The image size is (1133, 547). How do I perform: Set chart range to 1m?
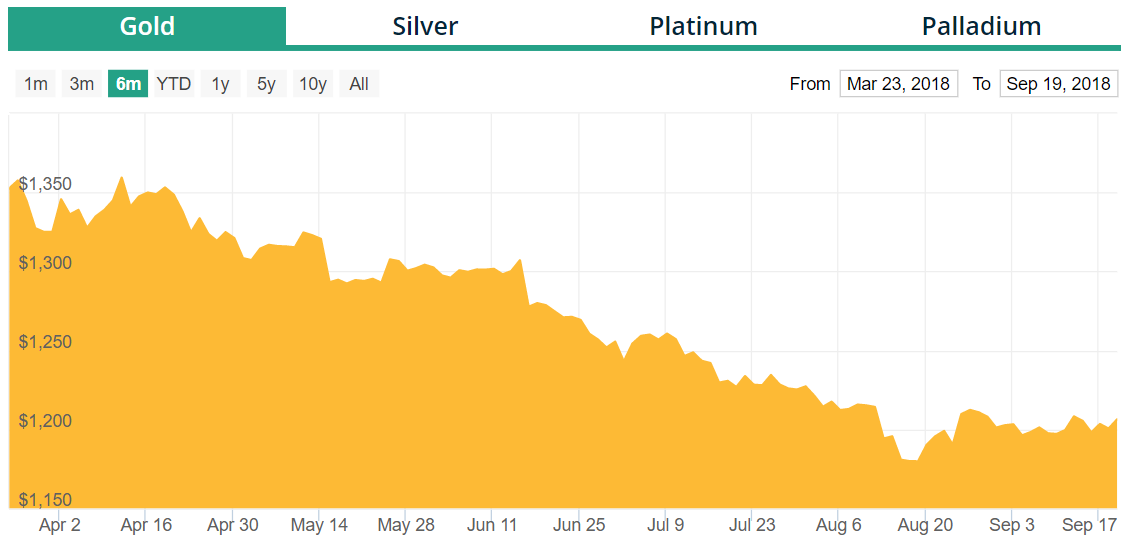coord(36,84)
